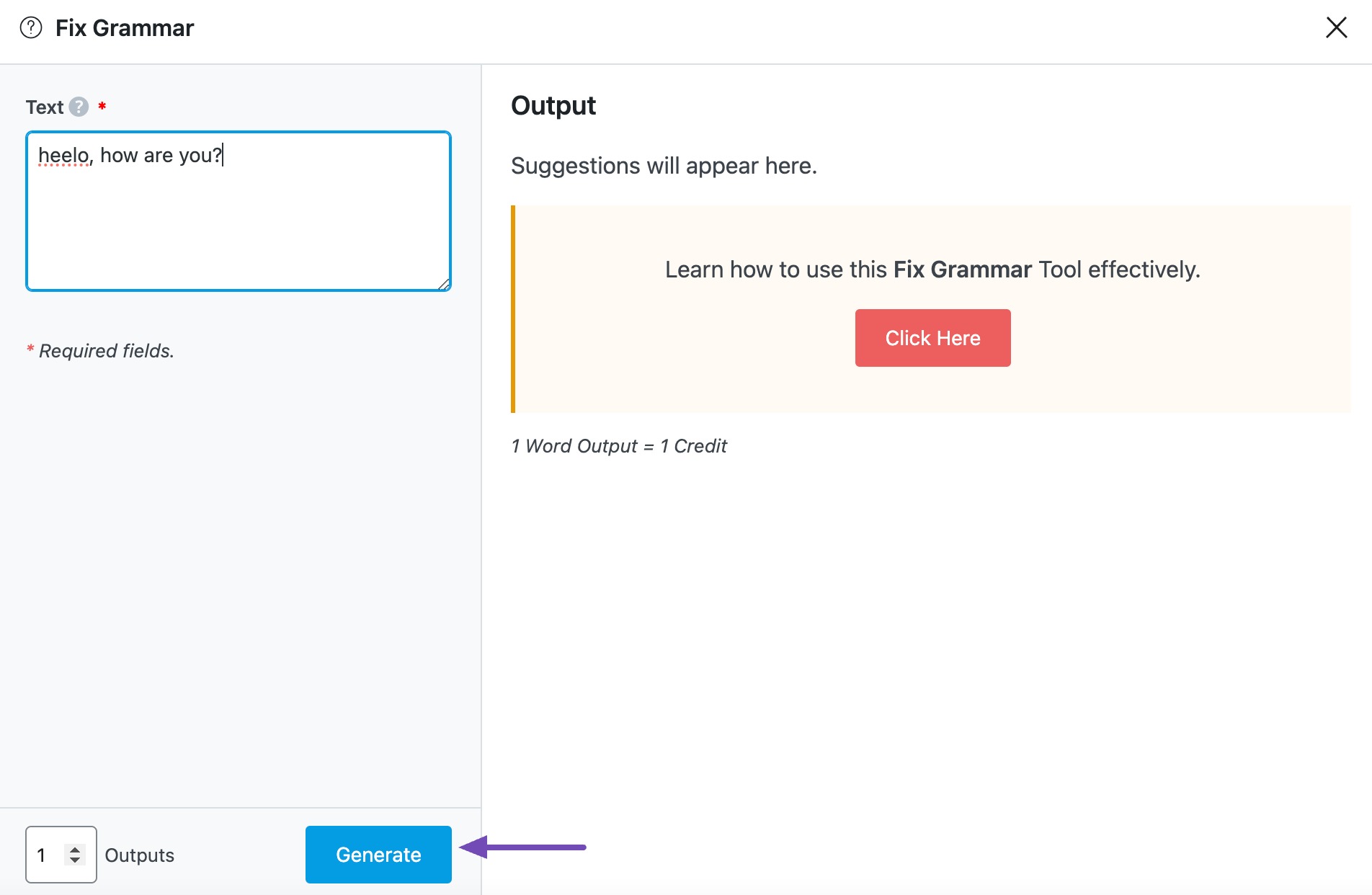The width and height of the screenshot is (1372, 895).
Task: Click the 'Fix Grammar' dialog title
Action: click(125, 28)
